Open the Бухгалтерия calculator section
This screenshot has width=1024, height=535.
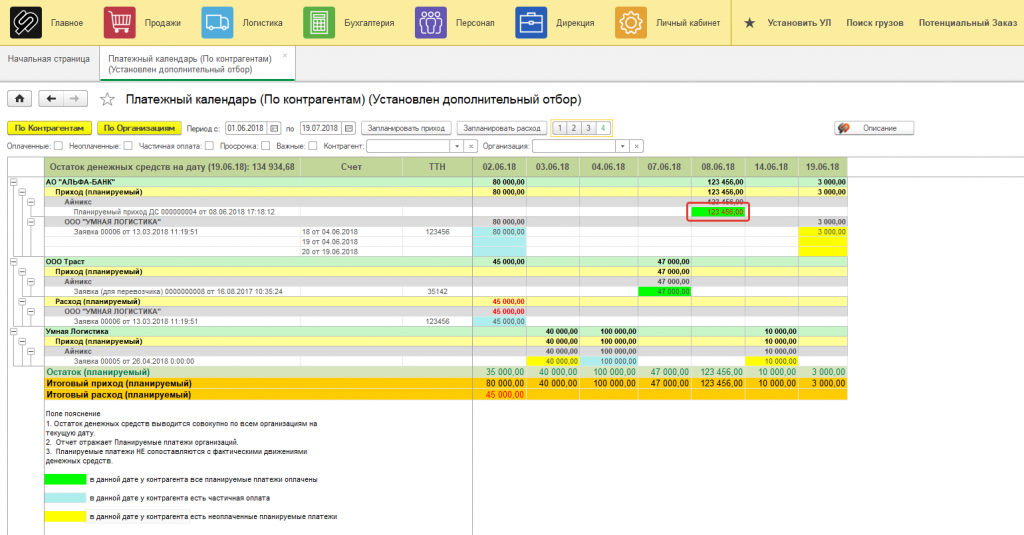319,22
